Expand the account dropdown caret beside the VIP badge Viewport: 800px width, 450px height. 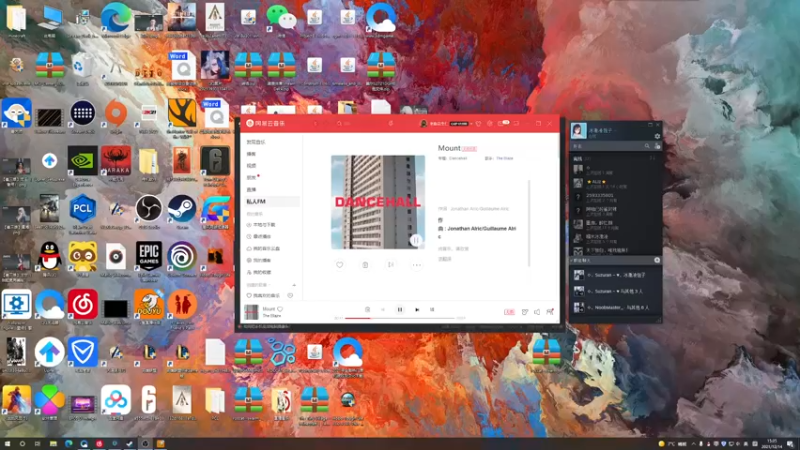471,124
